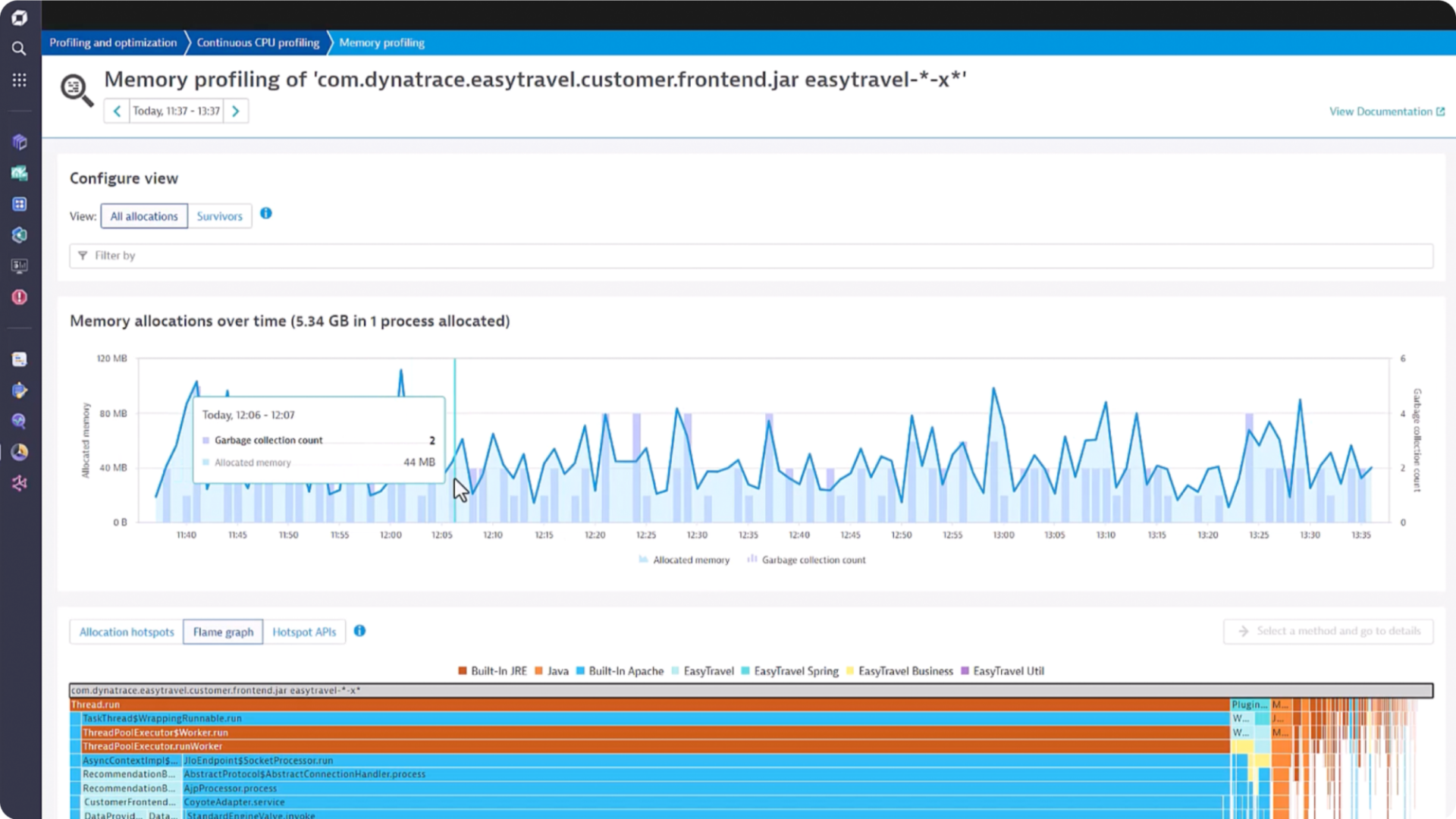Click the filter funnel icon

83,256
